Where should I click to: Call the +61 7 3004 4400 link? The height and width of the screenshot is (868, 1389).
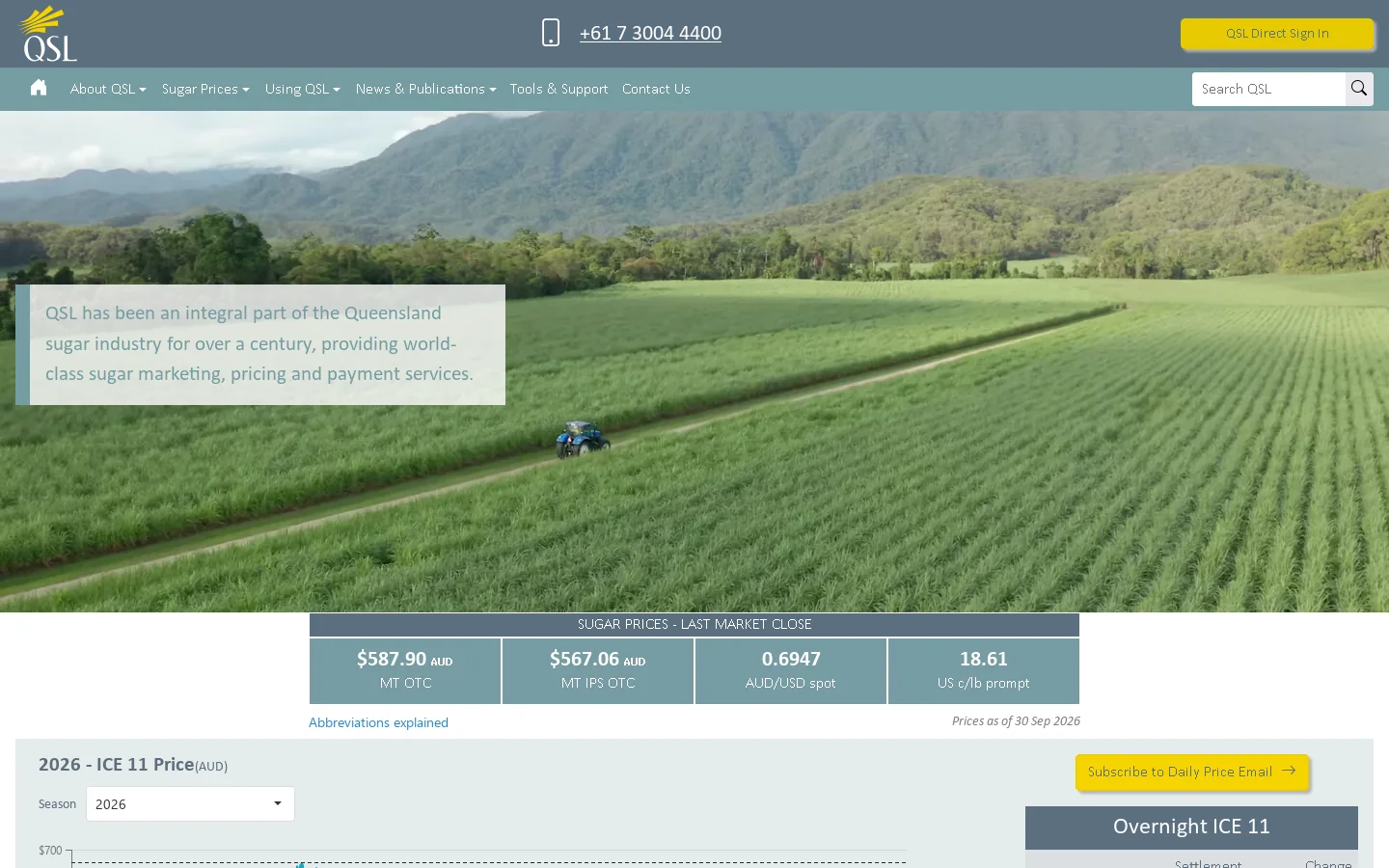click(x=650, y=33)
